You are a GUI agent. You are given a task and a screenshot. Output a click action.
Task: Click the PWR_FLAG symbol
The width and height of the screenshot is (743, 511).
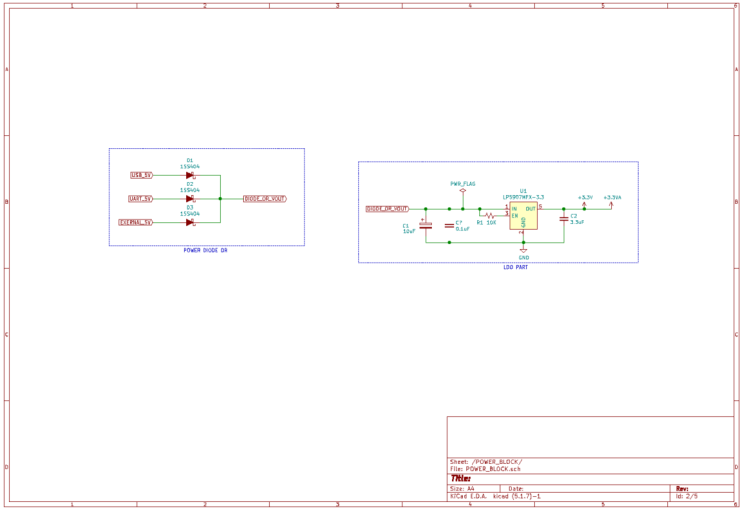(x=463, y=191)
